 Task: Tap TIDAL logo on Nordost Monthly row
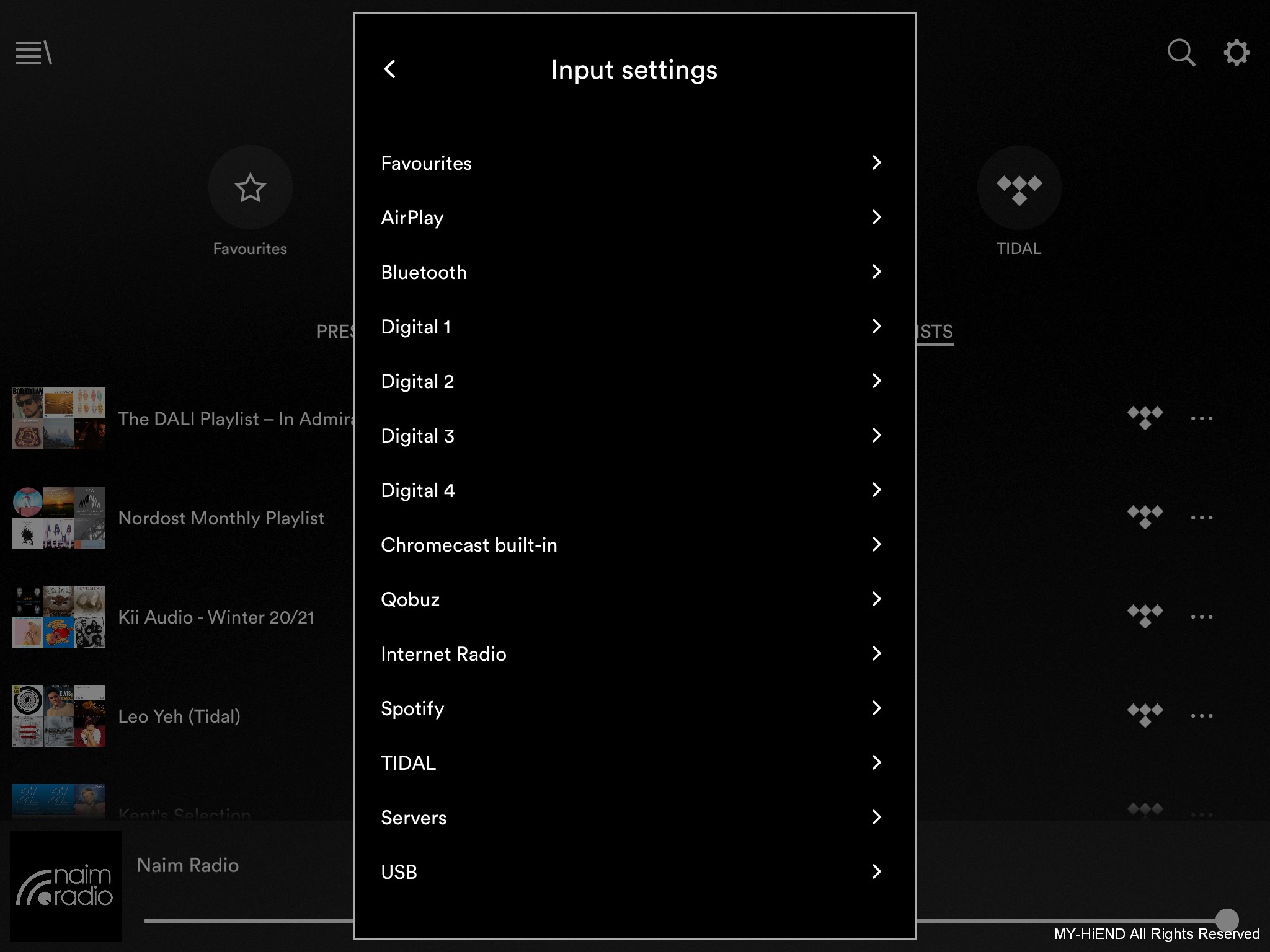[1145, 518]
